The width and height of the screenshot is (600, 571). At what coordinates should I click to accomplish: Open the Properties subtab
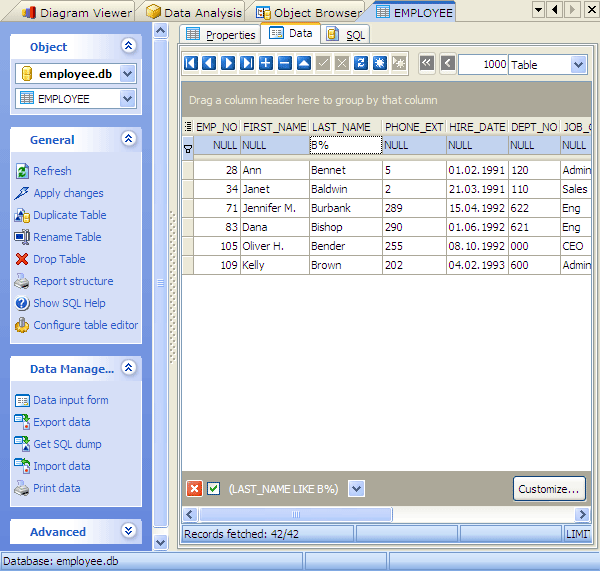point(221,34)
